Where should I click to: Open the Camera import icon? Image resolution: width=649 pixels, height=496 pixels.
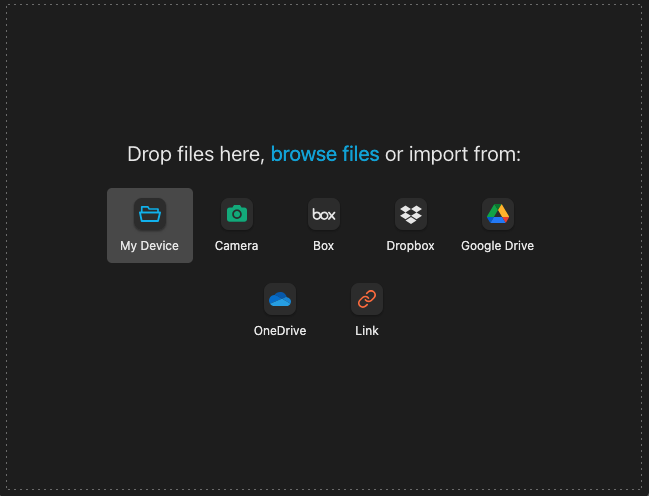pyautogui.click(x=237, y=214)
